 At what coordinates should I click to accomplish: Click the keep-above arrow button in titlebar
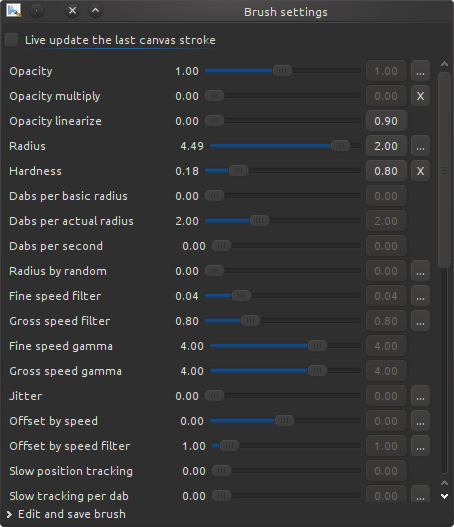[95, 11]
